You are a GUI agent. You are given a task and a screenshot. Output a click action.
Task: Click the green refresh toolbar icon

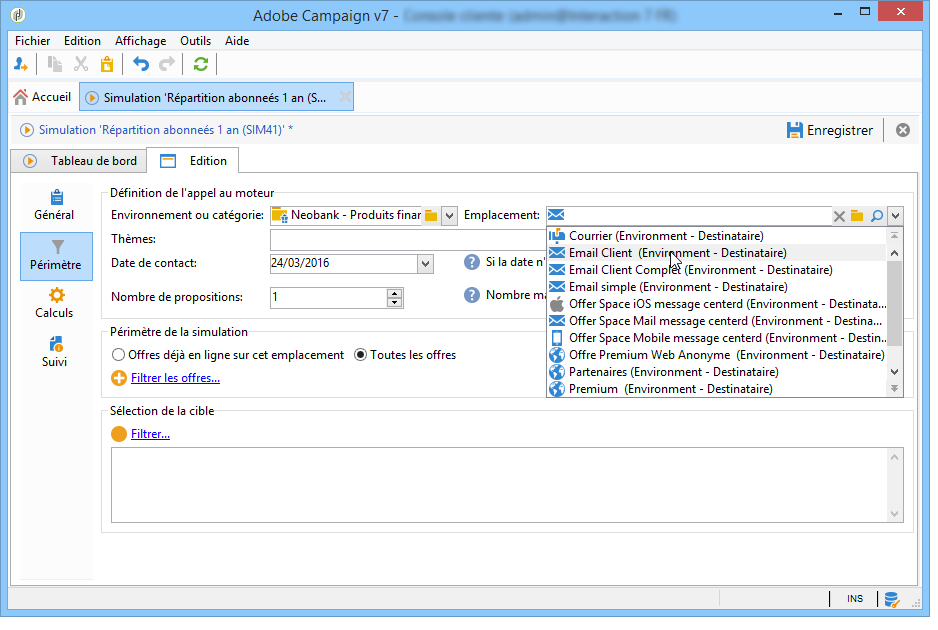201,64
